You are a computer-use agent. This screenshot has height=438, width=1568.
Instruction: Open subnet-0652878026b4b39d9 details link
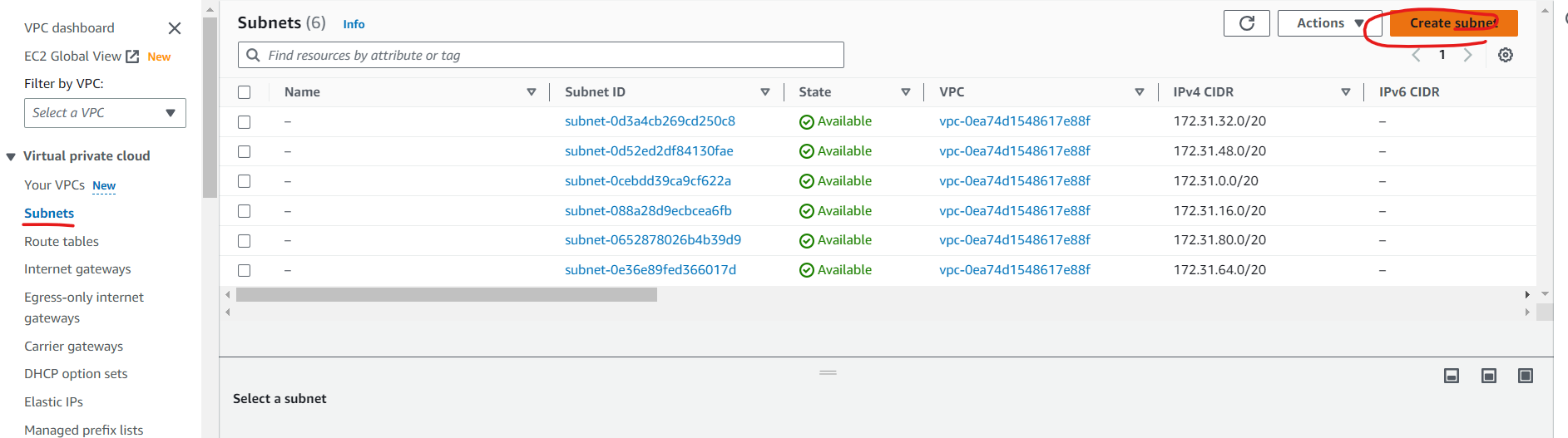(653, 240)
